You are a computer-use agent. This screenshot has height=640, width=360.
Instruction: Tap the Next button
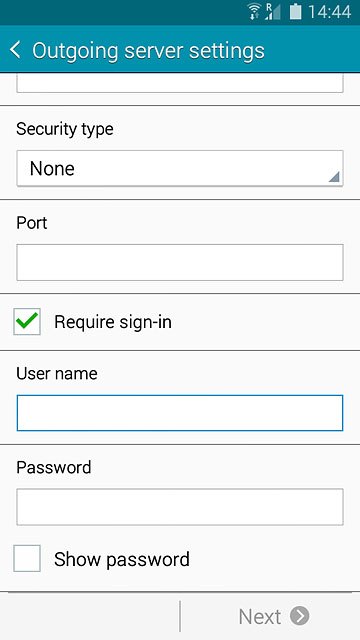[274, 616]
